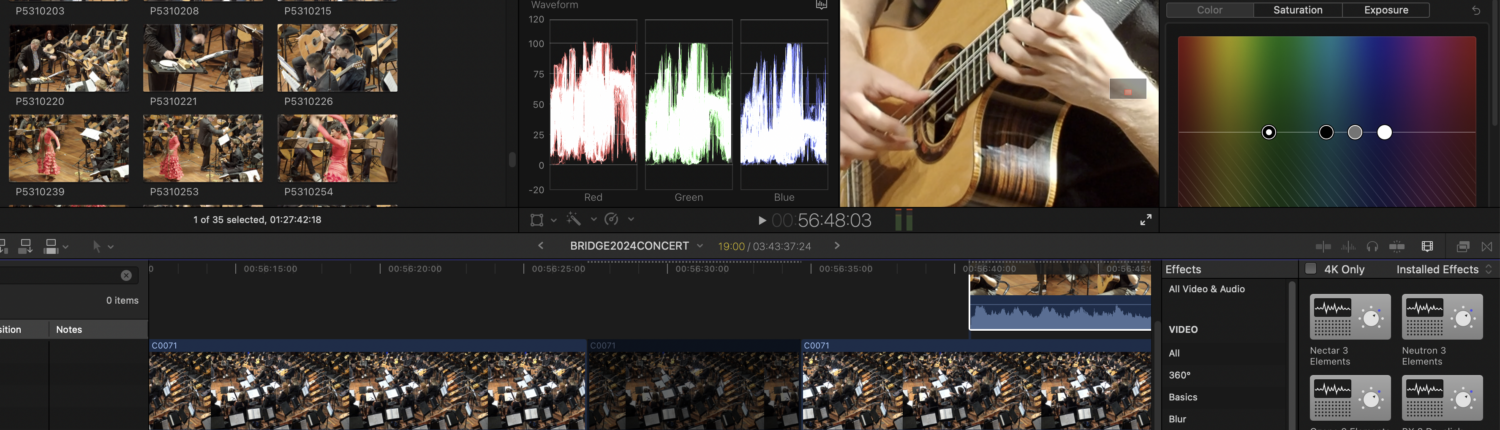
Task: Select the 360° effects category
Action: click(1180, 375)
